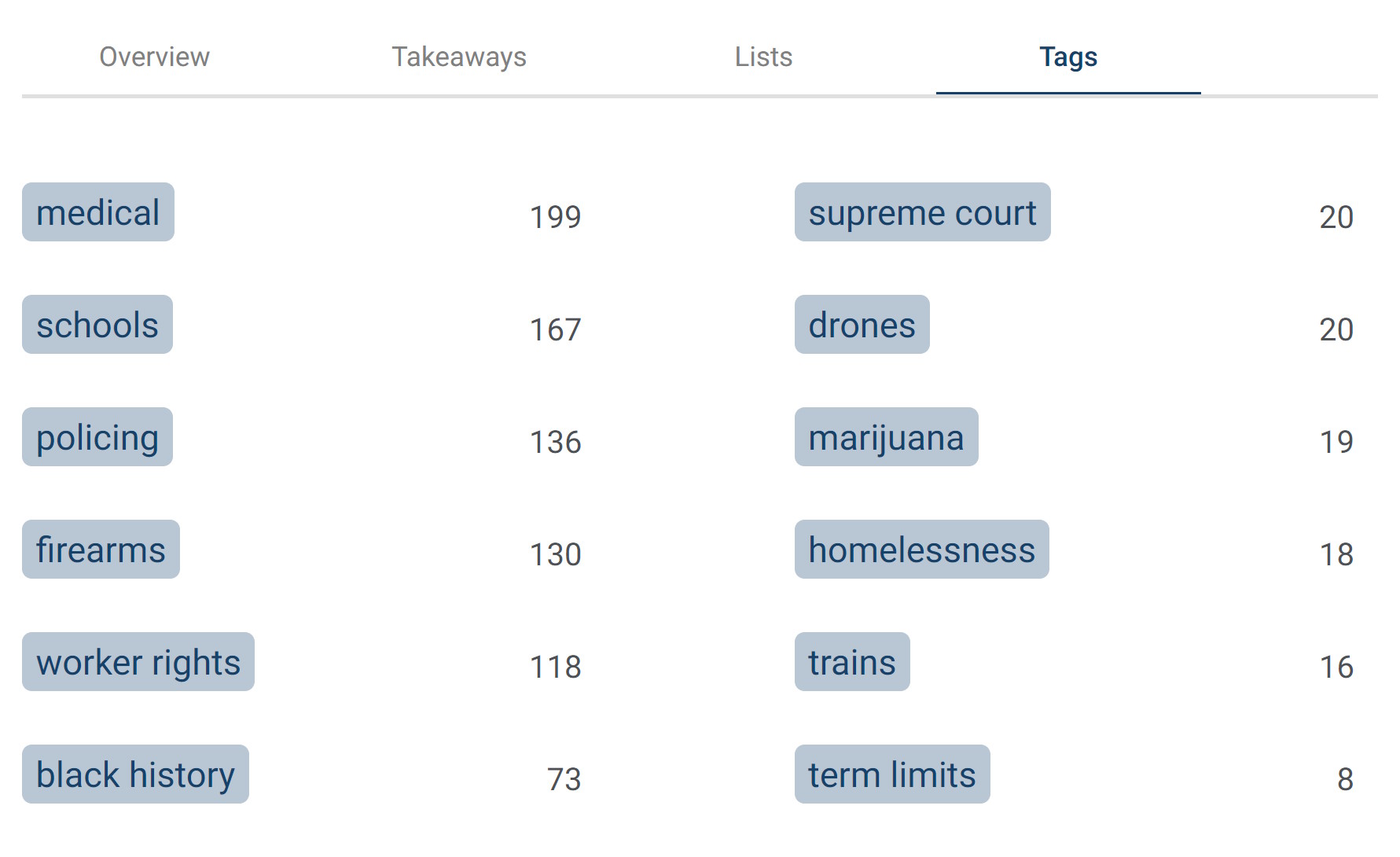Image resolution: width=1400 pixels, height=857 pixels.
Task: Open the trains tag
Action: [852, 663]
